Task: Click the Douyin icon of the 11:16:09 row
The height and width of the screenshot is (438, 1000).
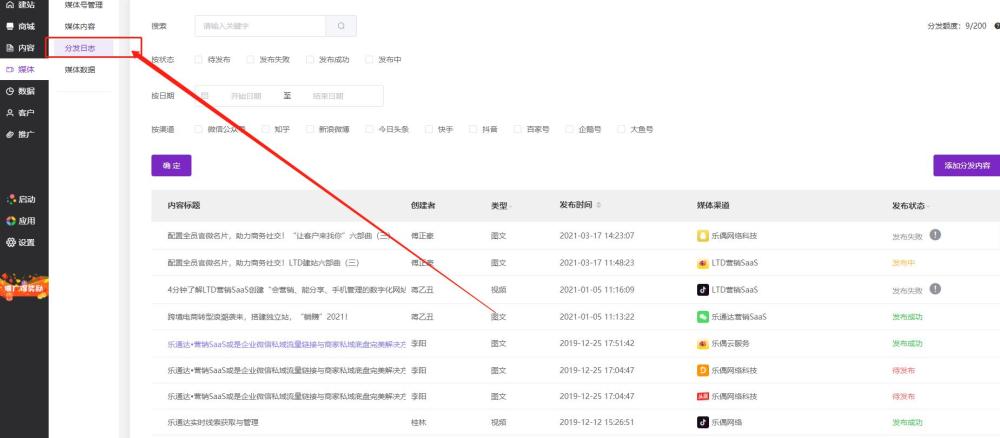Action: pyautogui.click(x=702, y=289)
